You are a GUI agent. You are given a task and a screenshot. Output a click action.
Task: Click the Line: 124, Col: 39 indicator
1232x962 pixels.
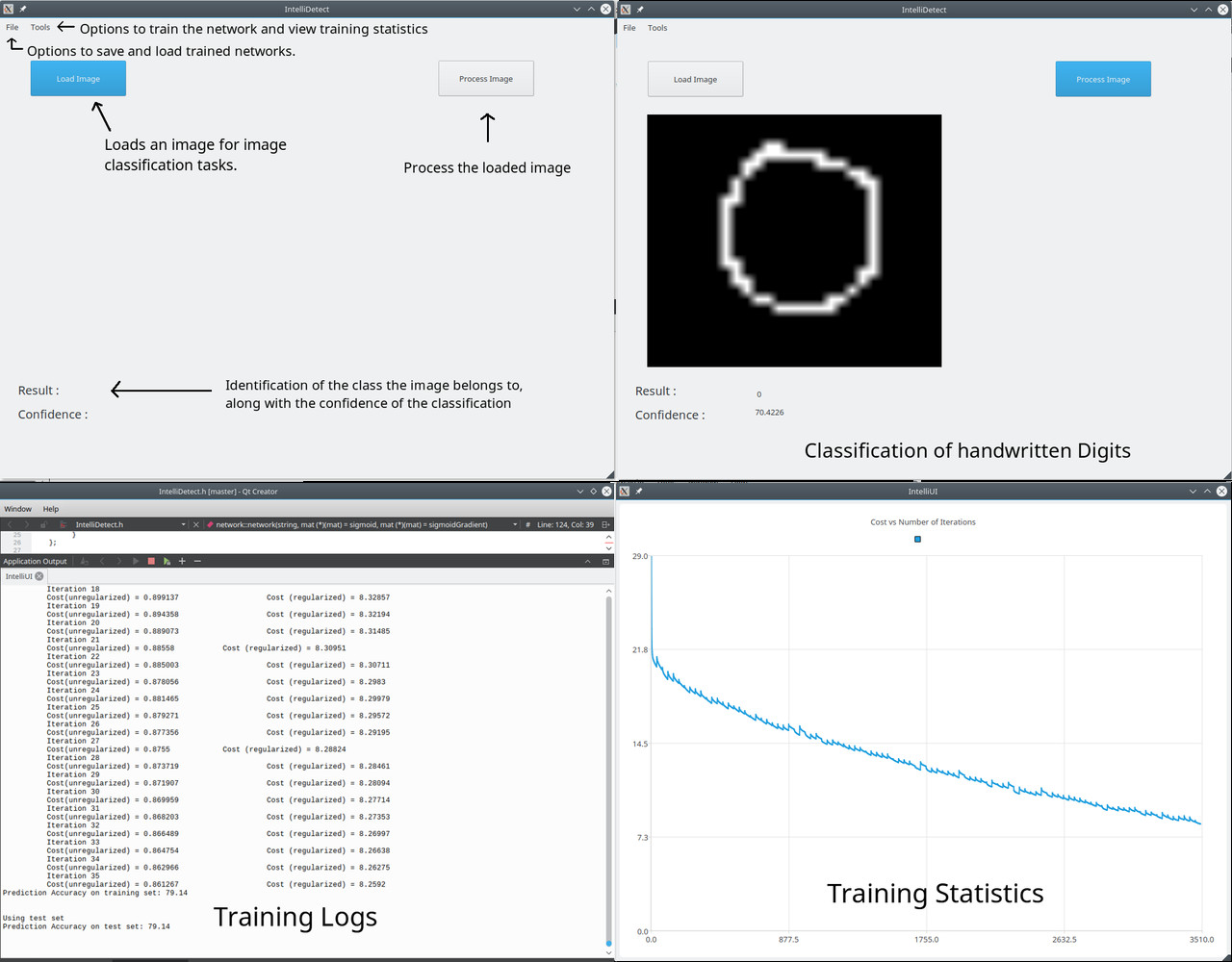(x=565, y=524)
